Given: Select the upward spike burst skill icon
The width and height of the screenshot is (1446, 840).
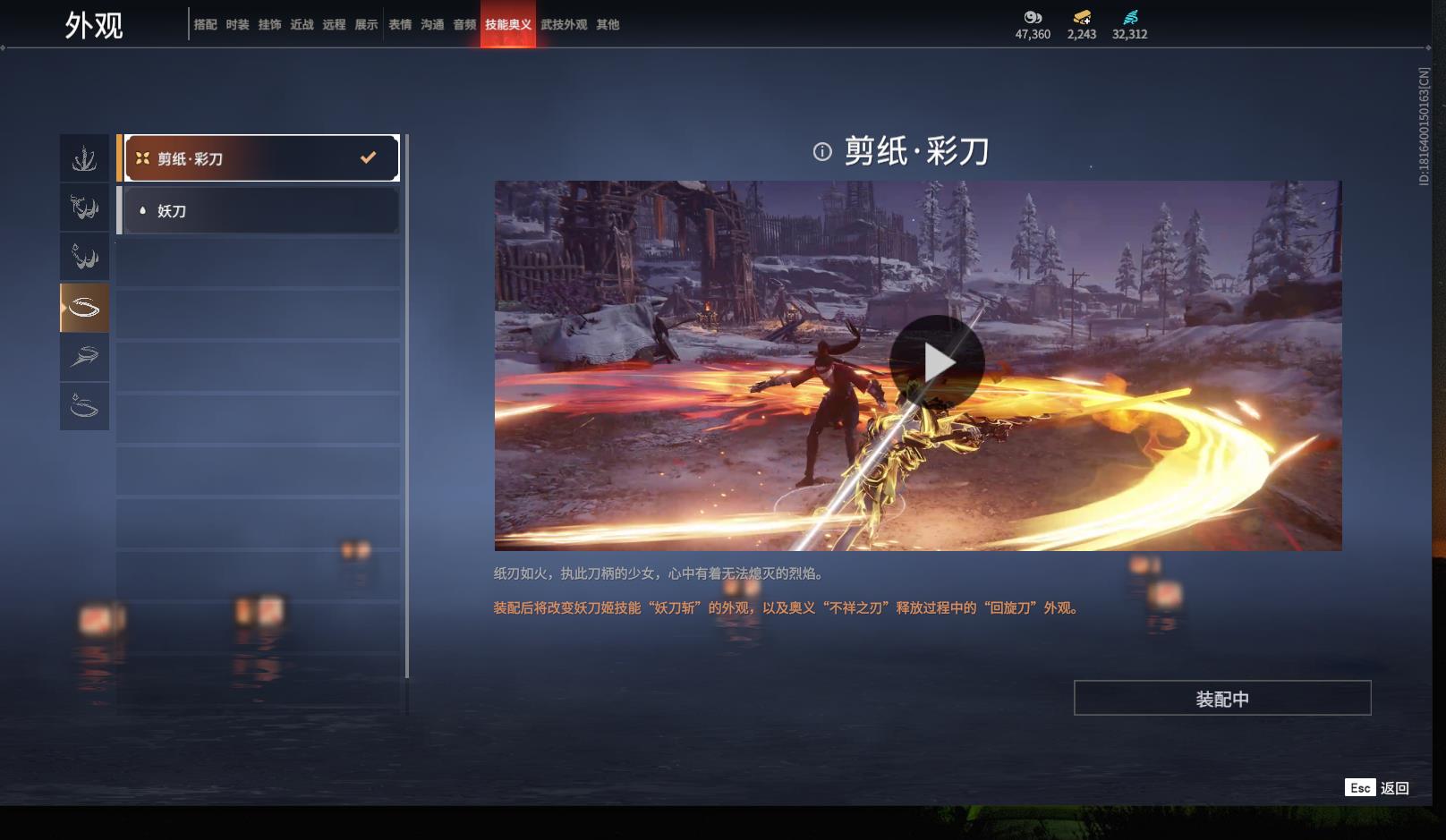Looking at the screenshot, I should click(84, 158).
